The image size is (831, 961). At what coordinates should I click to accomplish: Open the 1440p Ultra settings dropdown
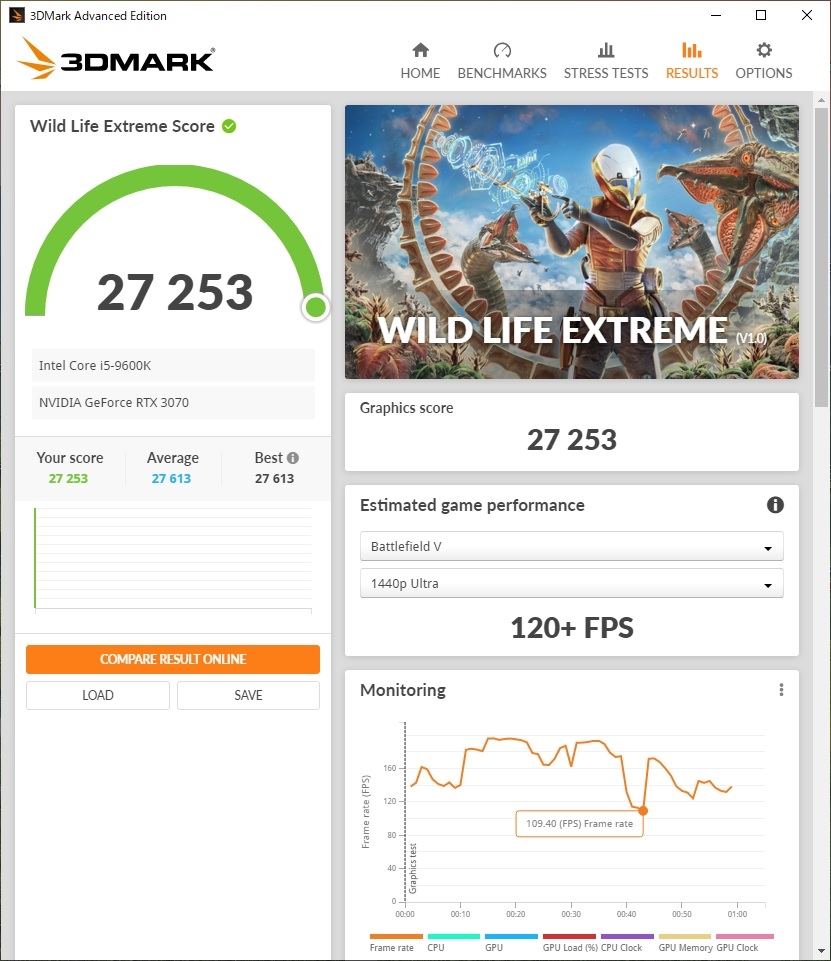tap(572, 583)
